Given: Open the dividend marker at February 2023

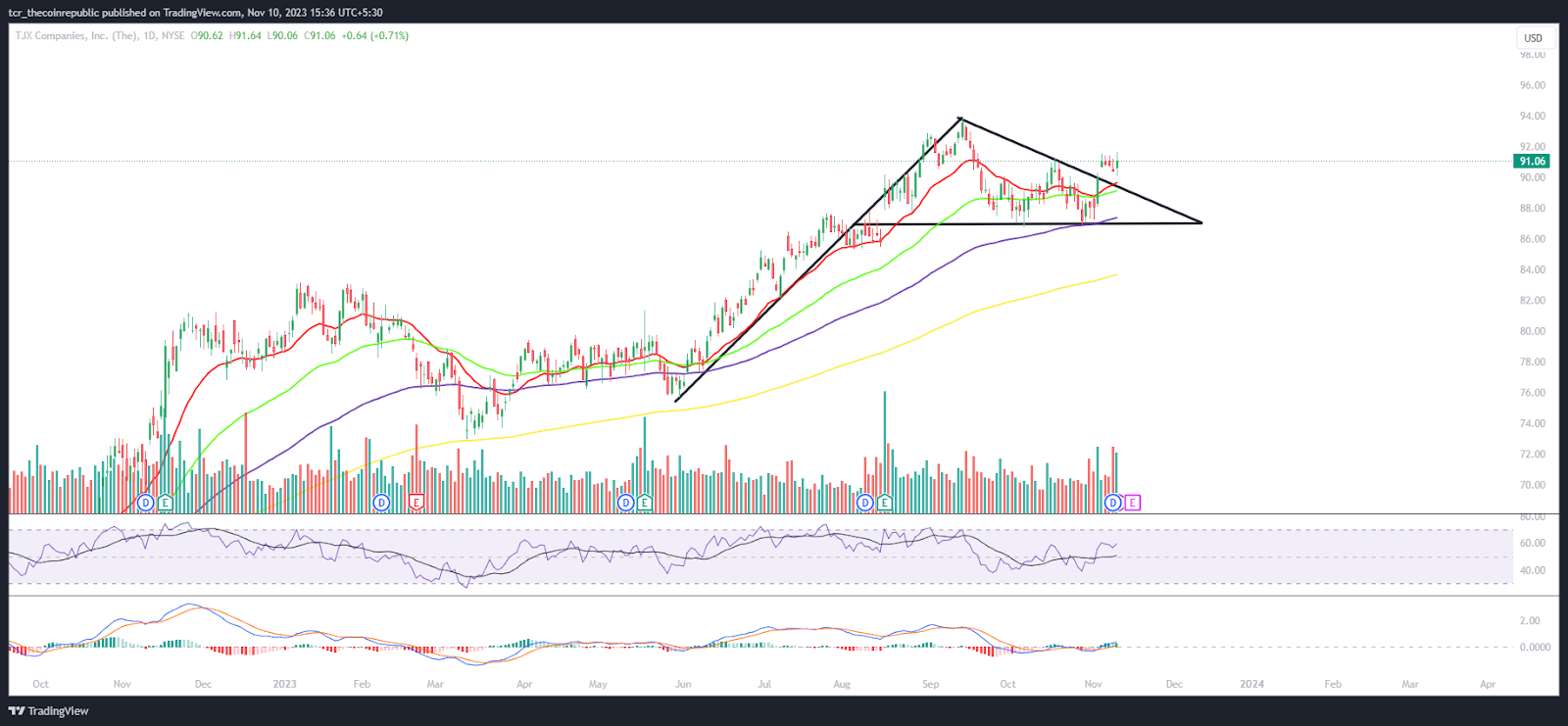Looking at the screenshot, I should coord(381,503).
